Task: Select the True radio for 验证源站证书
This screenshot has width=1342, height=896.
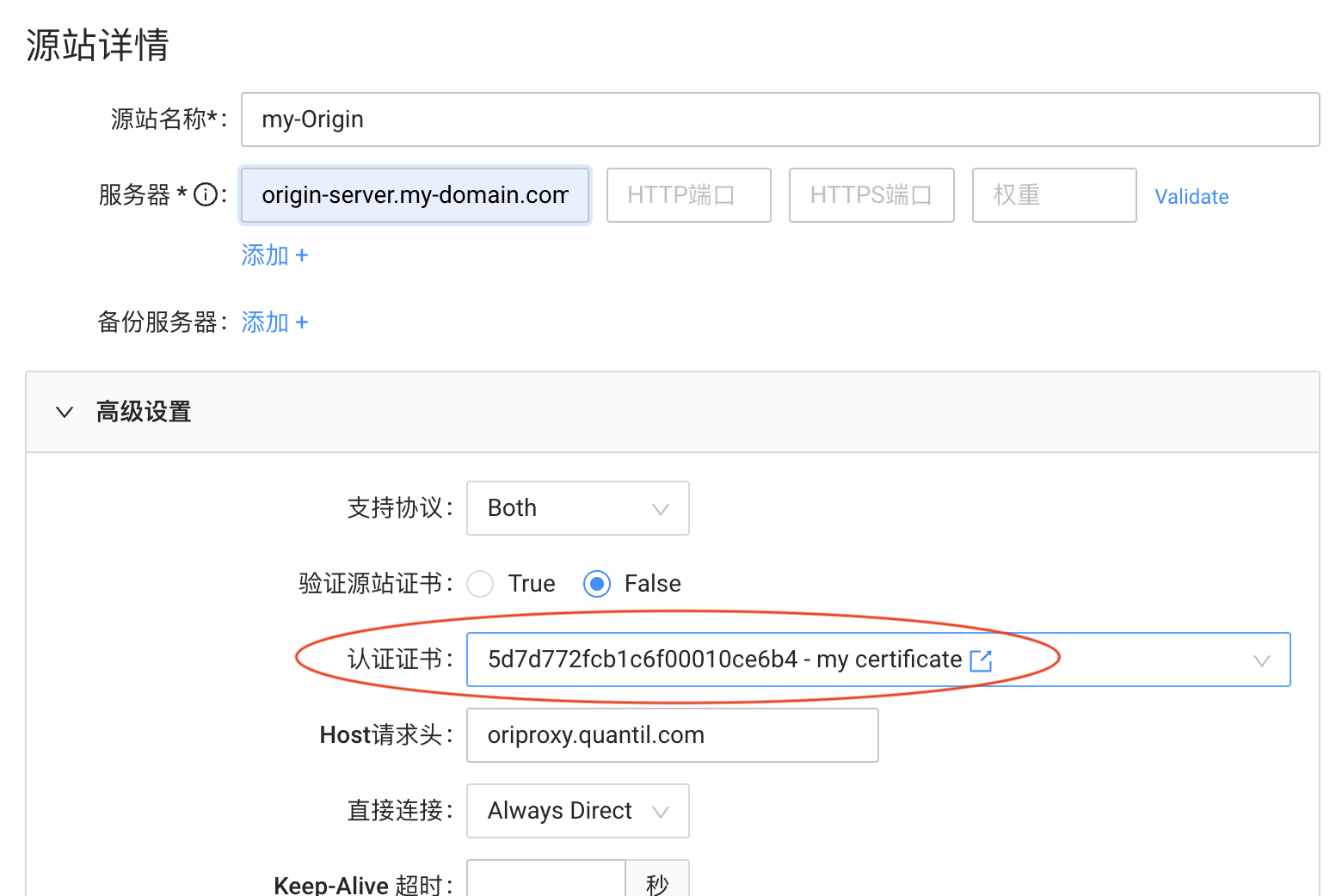Action: [x=480, y=583]
